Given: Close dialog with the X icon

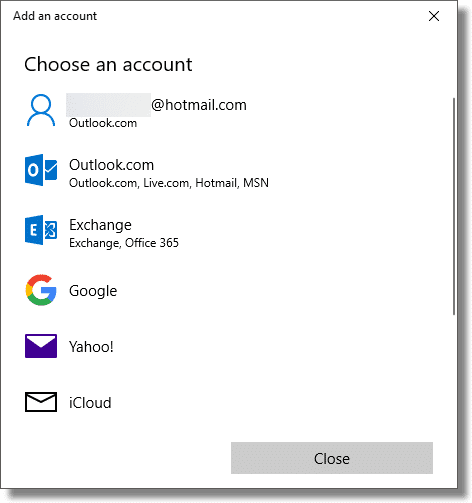Looking at the screenshot, I should 434,16.
